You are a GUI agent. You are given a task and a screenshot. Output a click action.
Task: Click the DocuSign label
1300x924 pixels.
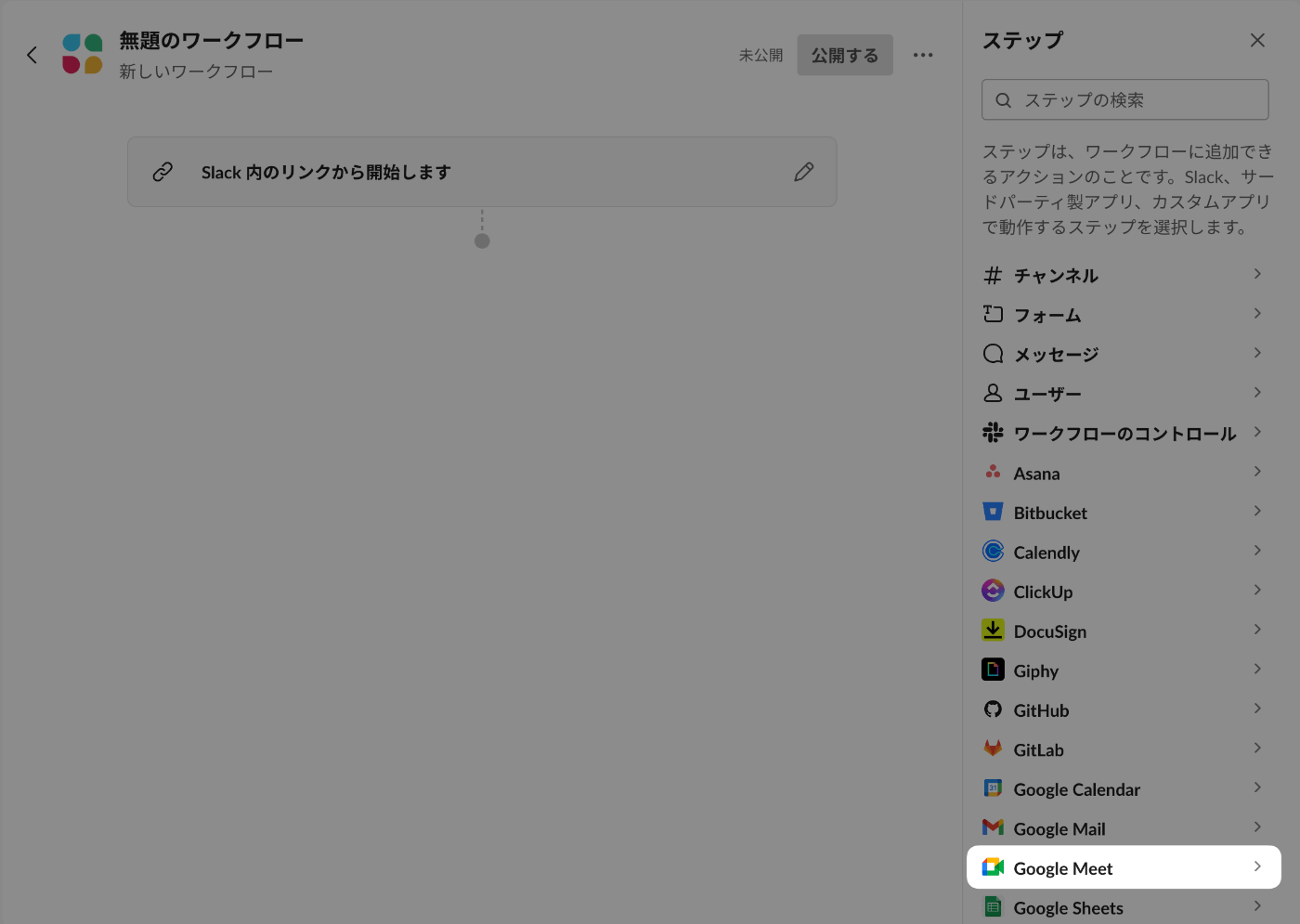click(1050, 631)
